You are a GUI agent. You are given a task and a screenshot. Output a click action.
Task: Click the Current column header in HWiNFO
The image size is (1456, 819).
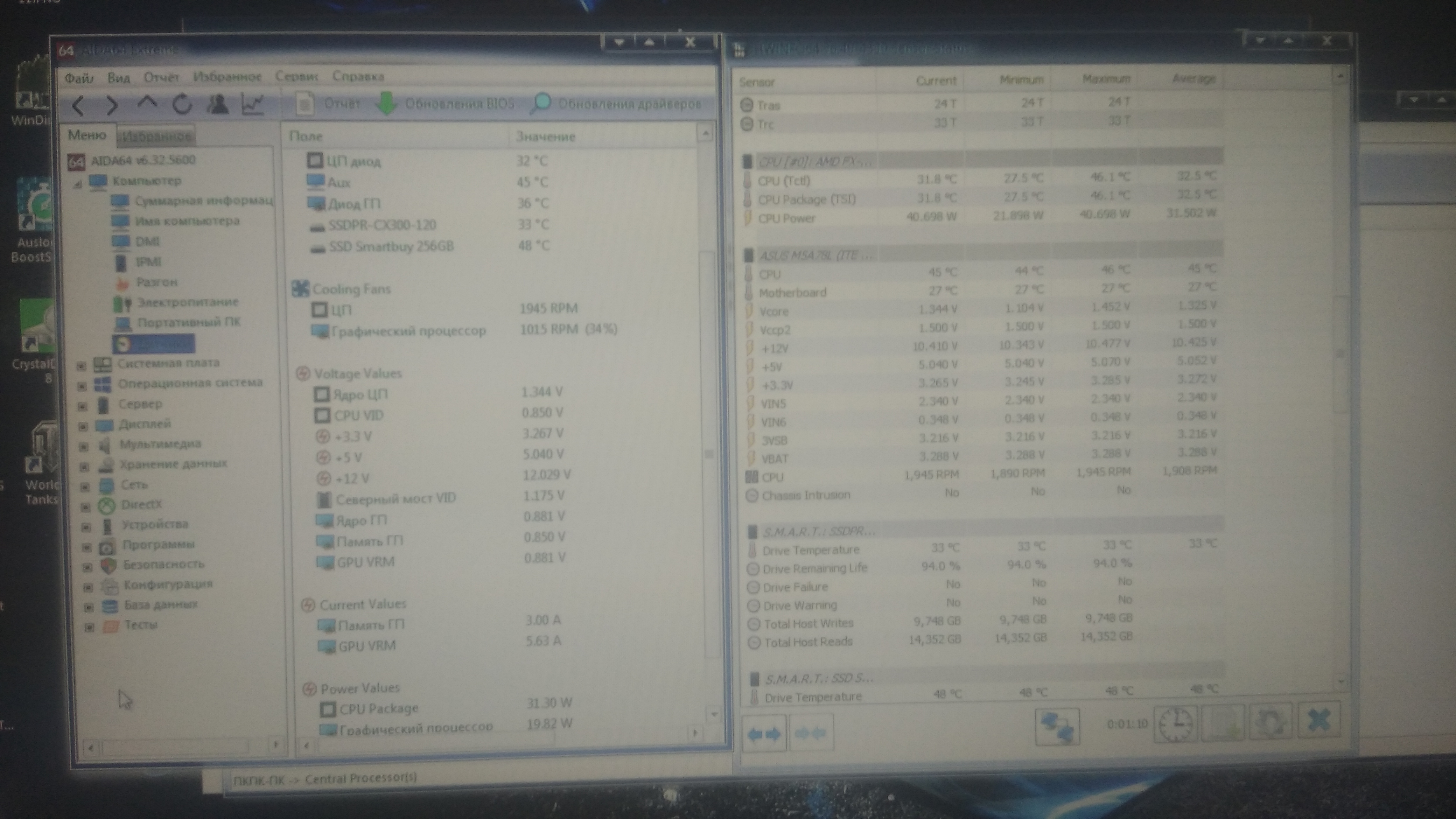[x=936, y=81]
